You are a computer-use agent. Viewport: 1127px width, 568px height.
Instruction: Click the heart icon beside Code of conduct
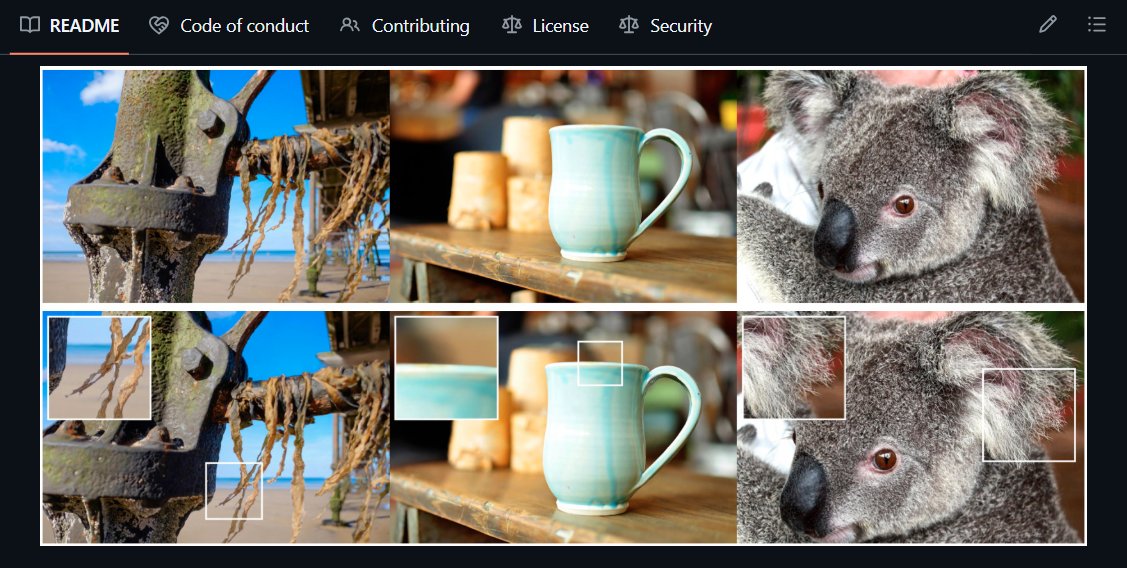(158, 26)
